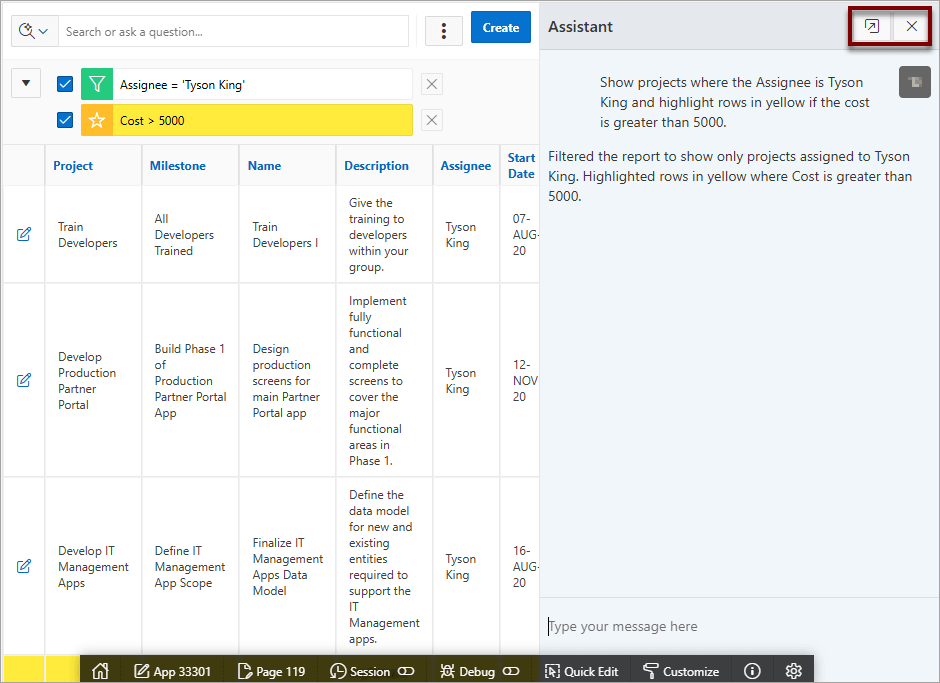Open App 33301 in developer toolbar

click(173, 671)
